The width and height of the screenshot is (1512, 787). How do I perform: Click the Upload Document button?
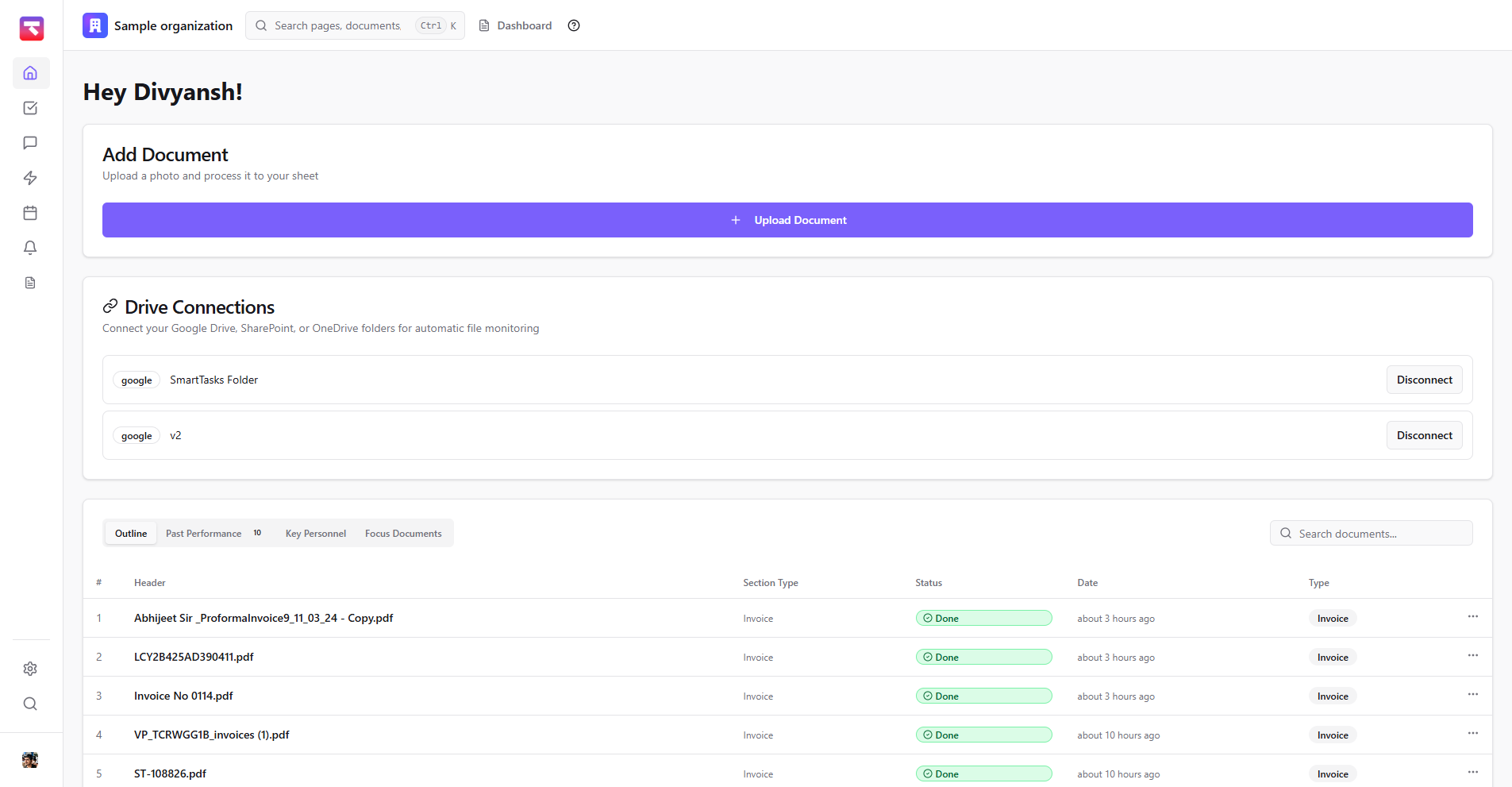pyautogui.click(x=787, y=220)
